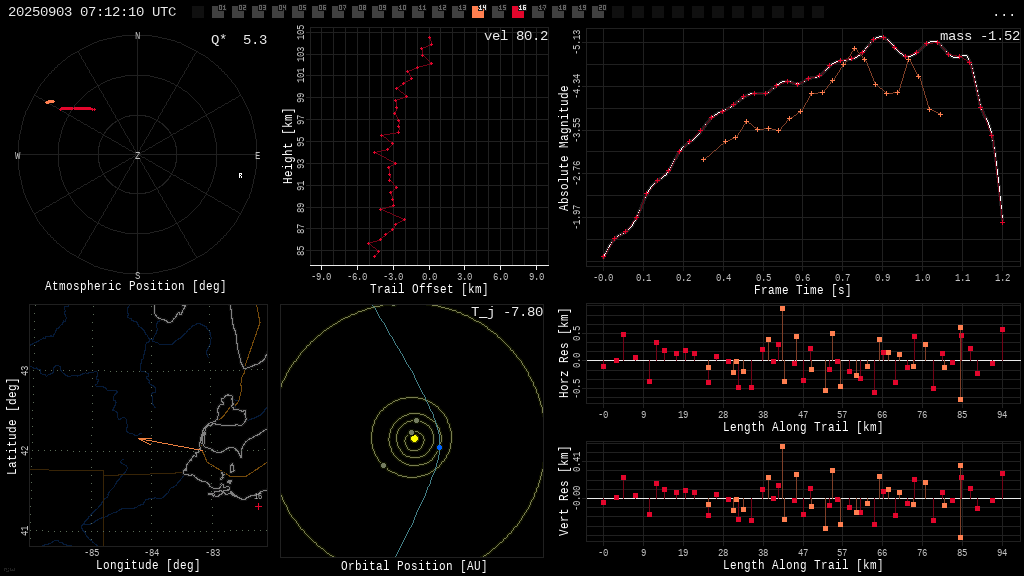Click the gray station 05 box

298,11
